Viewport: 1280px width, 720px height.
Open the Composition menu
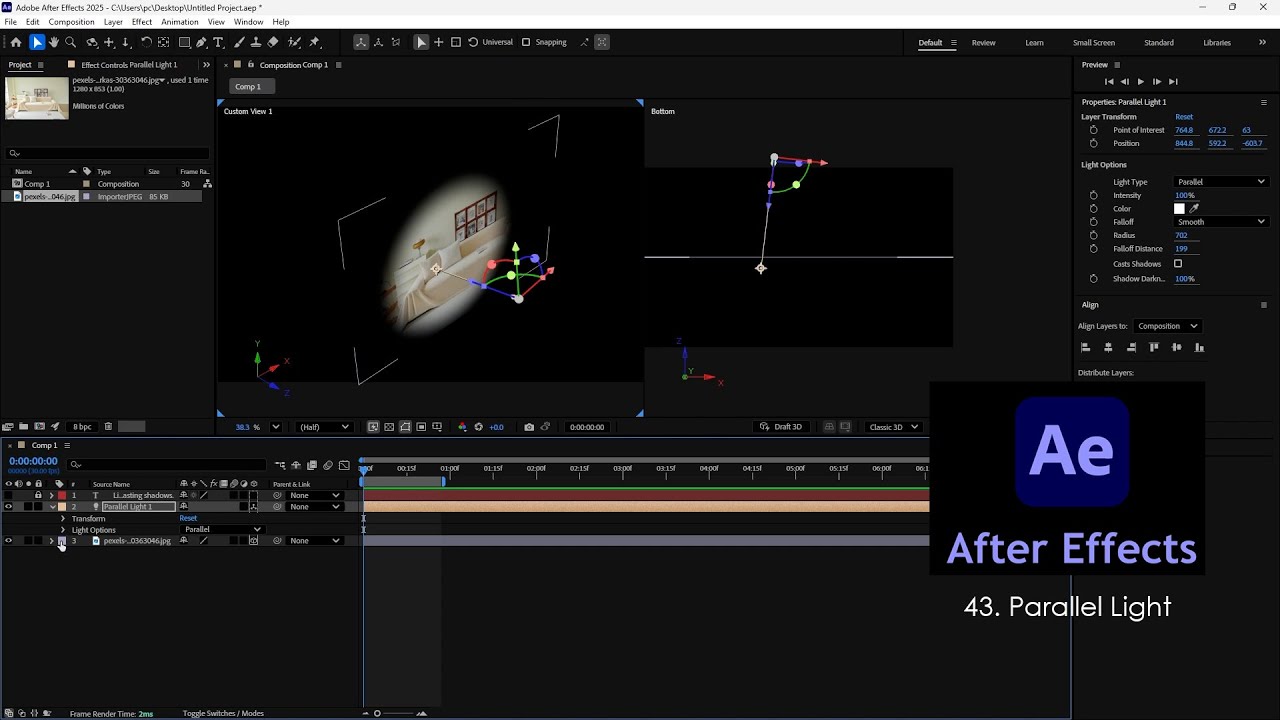pos(71,22)
